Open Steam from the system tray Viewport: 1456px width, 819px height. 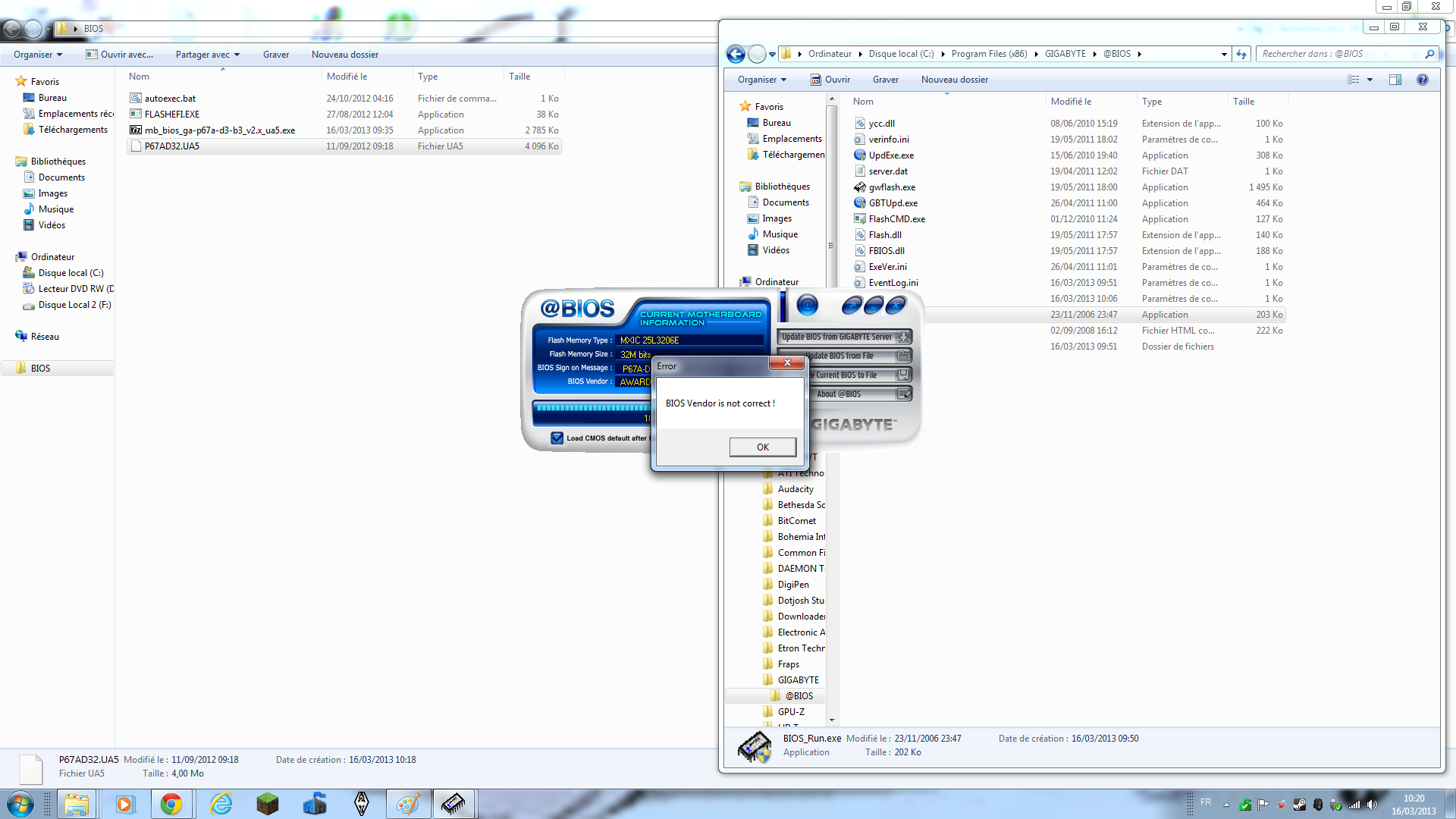click(x=1300, y=805)
